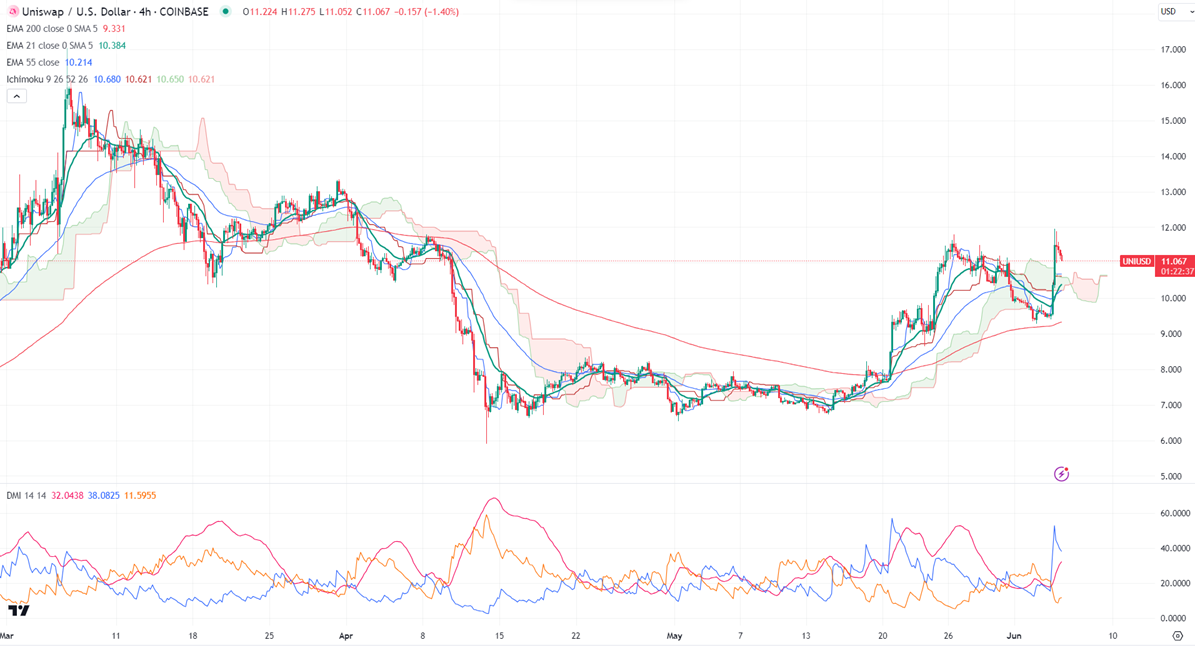Collapse the indicator legend with chevron button

coord(17,96)
